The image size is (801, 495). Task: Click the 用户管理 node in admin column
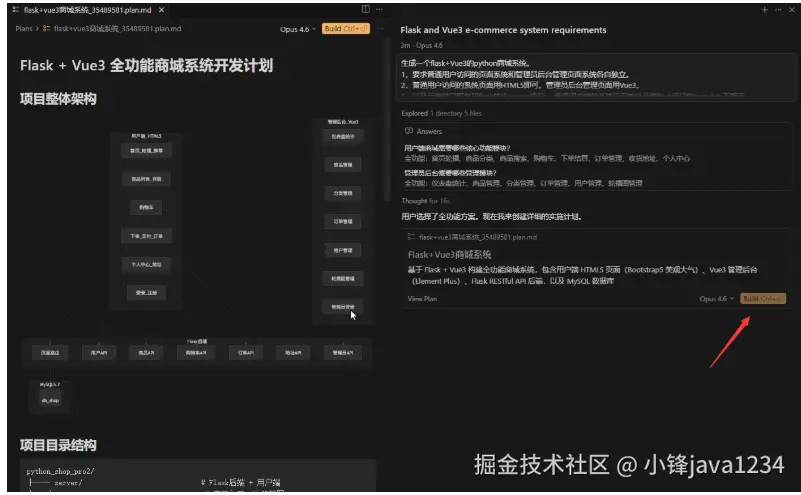(x=343, y=250)
